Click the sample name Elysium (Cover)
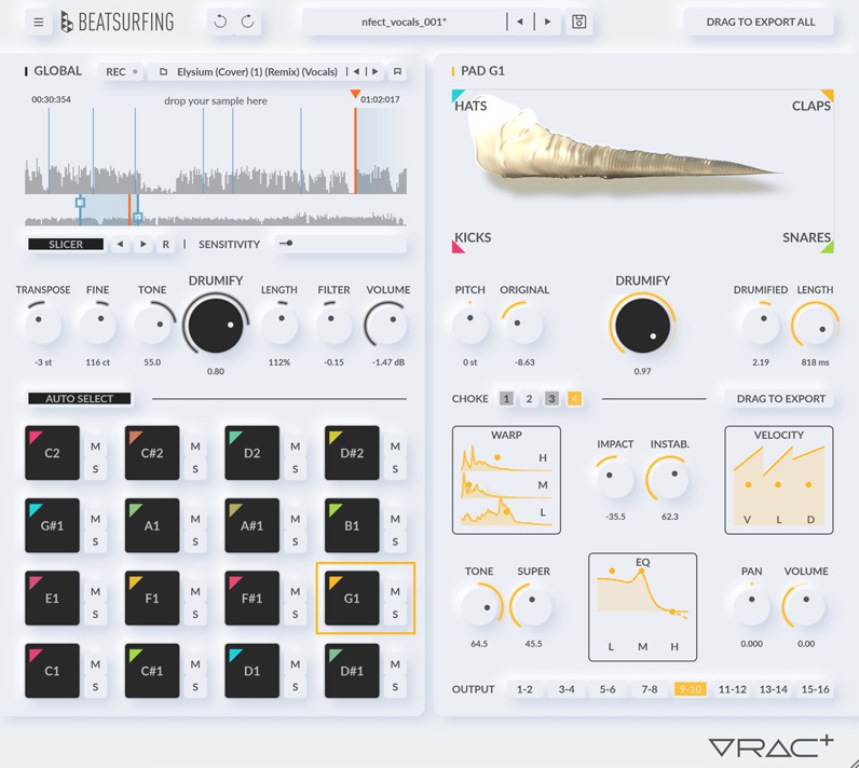This screenshot has height=768, width=859. point(257,72)
